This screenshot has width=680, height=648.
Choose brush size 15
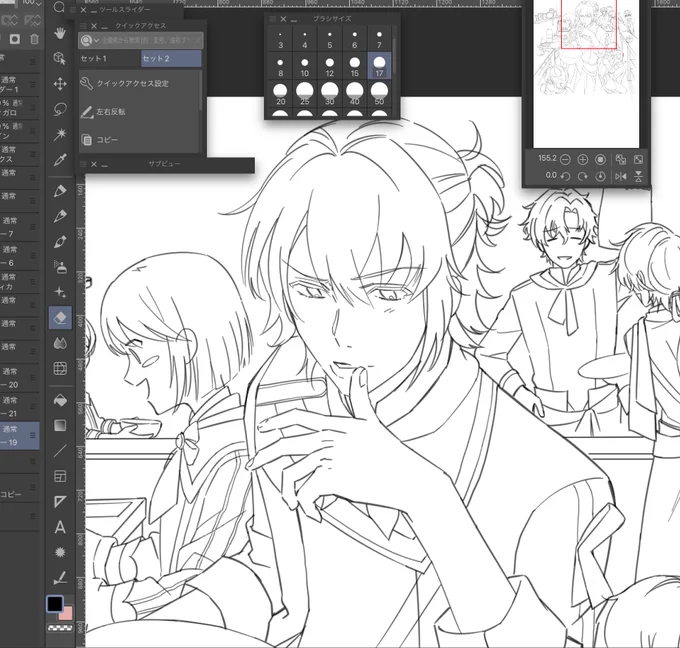pyautogui.click(x=354, y=66)
